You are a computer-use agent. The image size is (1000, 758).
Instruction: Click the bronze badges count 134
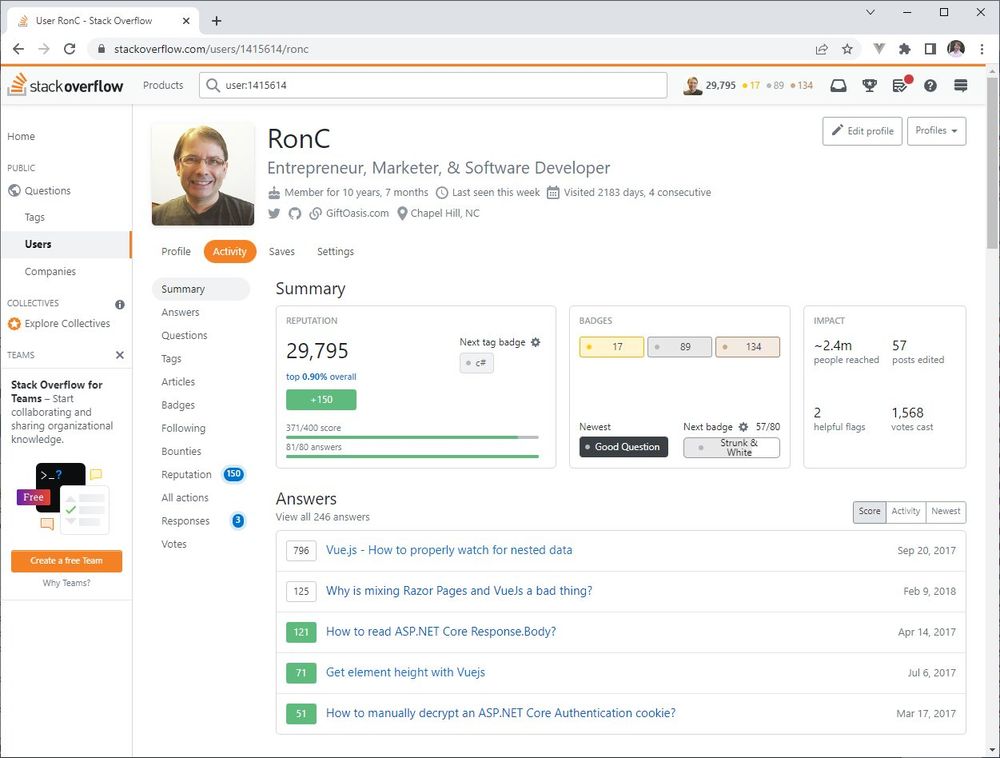pos(747,347)
